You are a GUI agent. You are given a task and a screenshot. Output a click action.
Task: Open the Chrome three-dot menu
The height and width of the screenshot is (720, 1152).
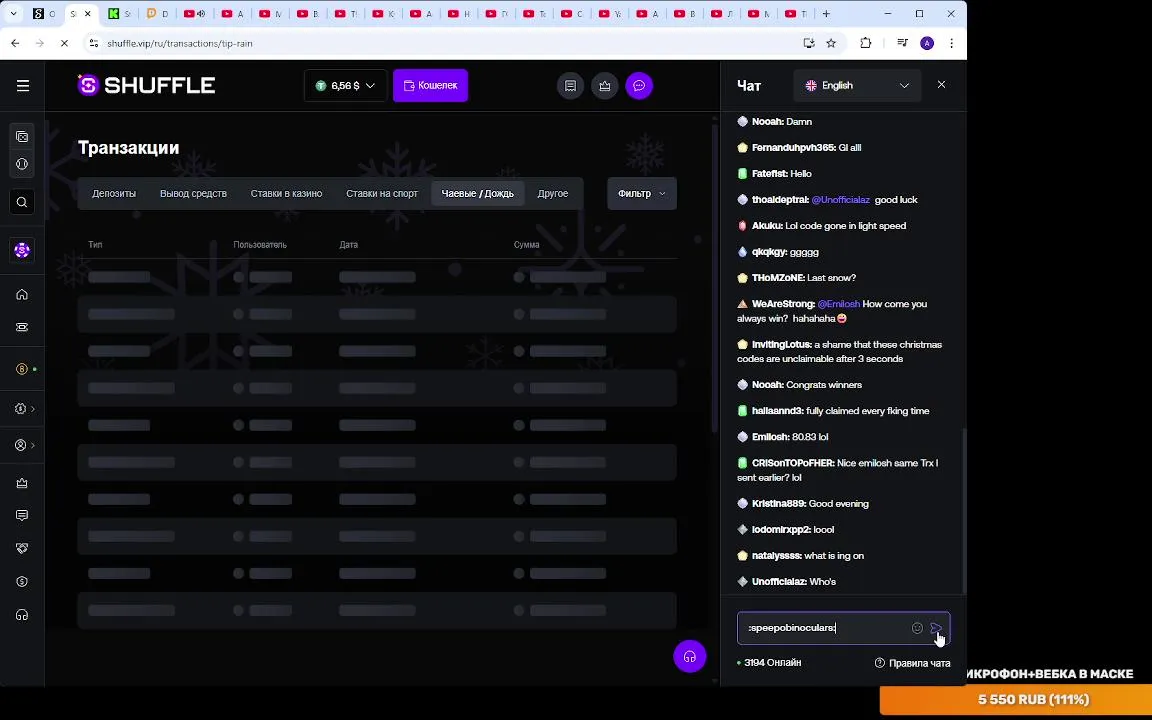[951, 43]
